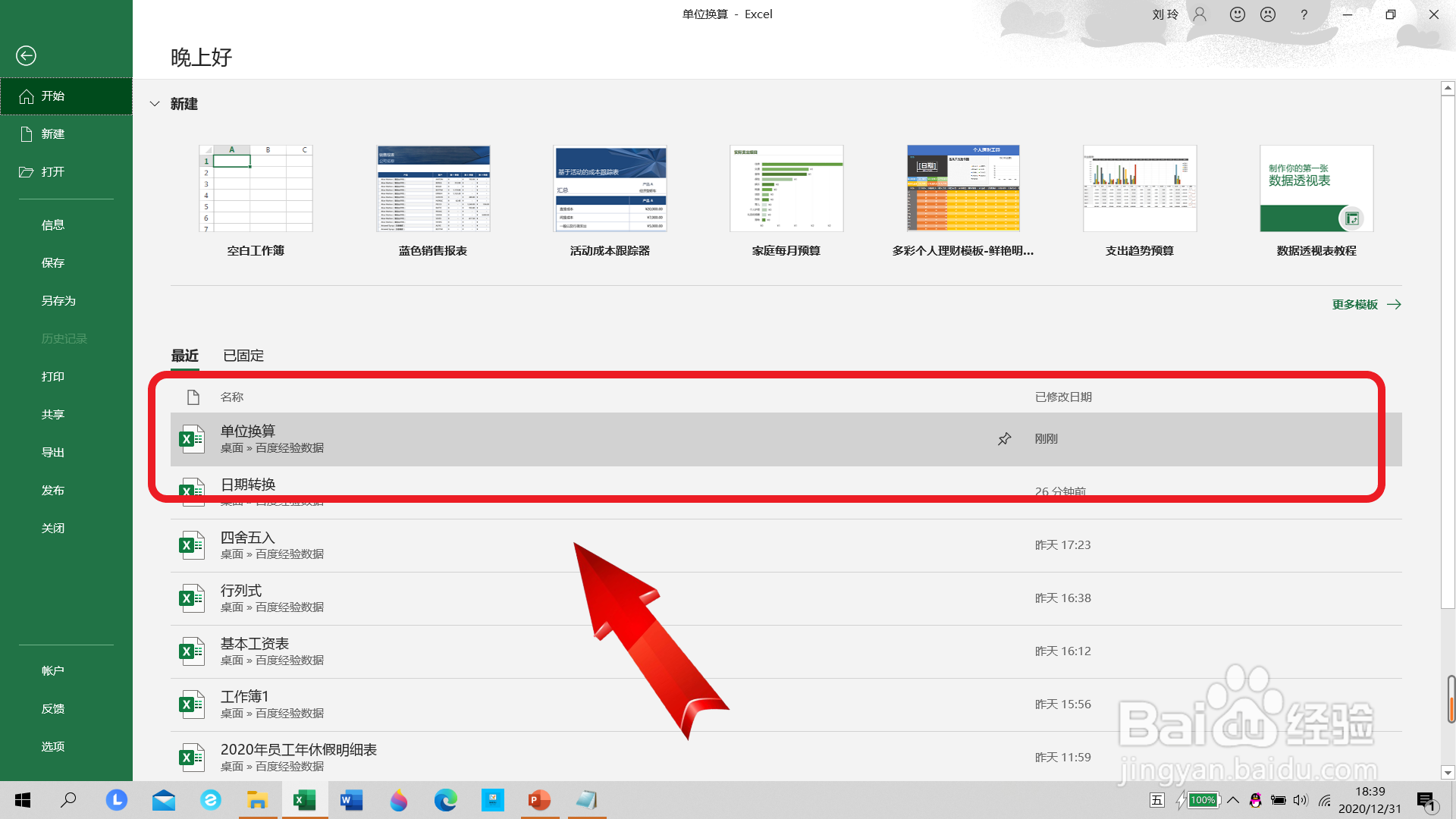Click 五 input method indicator
This screenshot has width=1456, height=819.
[1156, 800]
